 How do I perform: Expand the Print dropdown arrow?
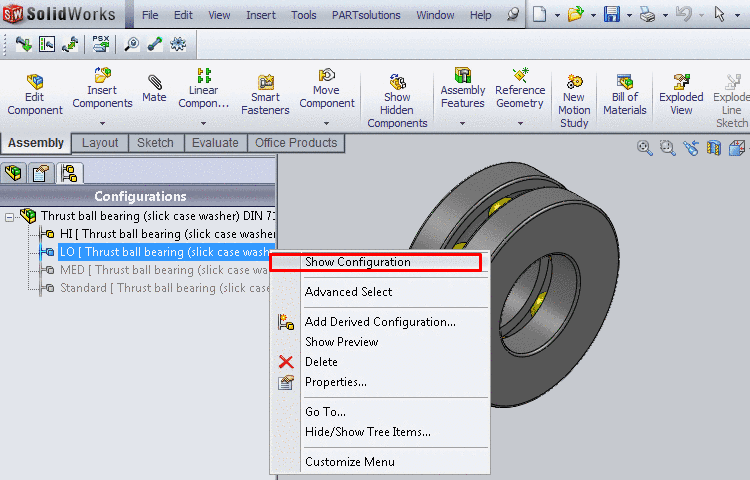click(x=665, y=16)
